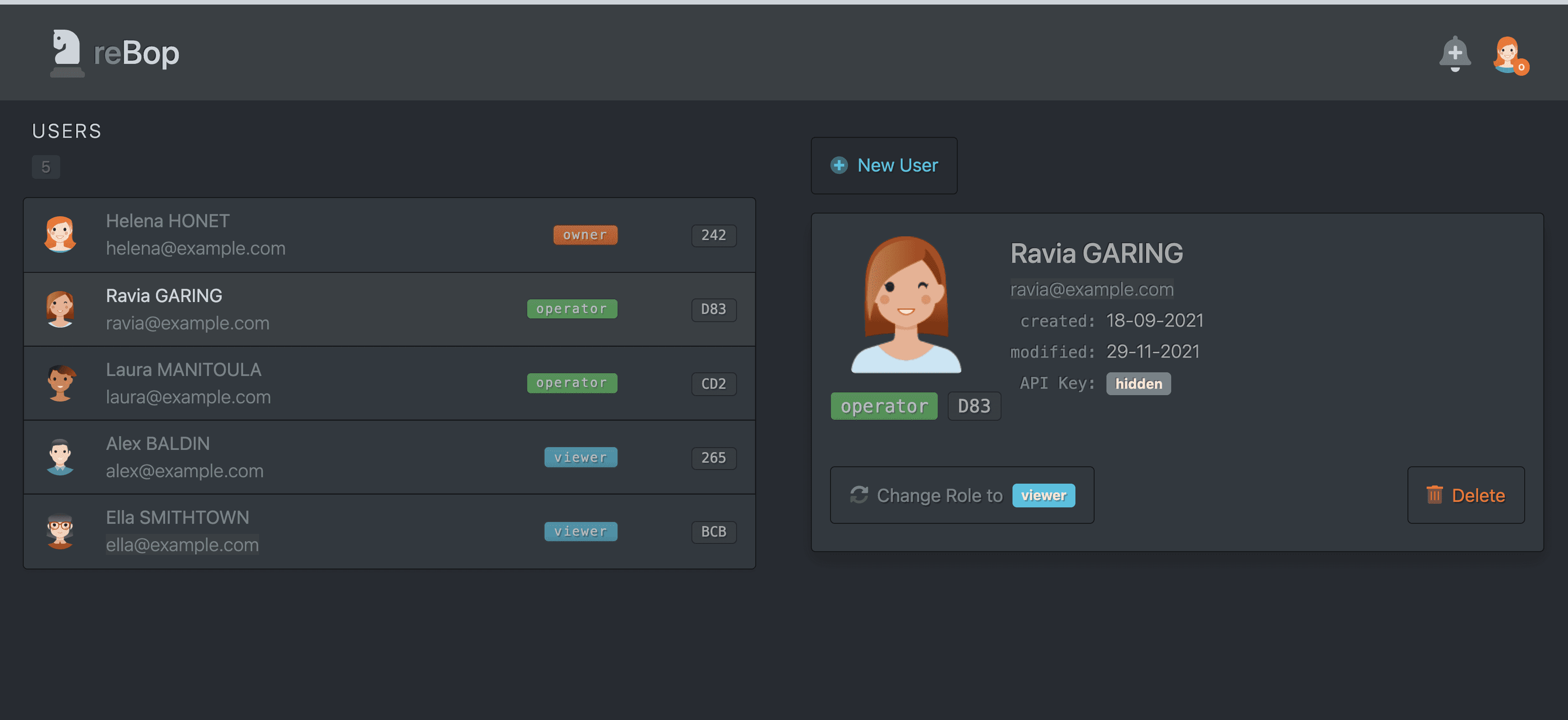This screenshot has height=720, width=1568.
Task: Click the reBop chess knight logo
Action: click(67, 53)
